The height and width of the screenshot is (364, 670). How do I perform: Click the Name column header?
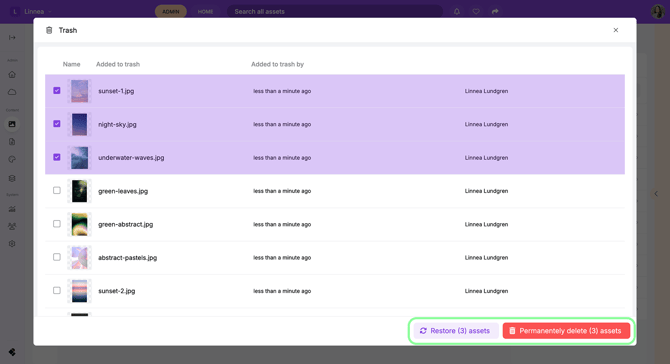coord(71,64)
